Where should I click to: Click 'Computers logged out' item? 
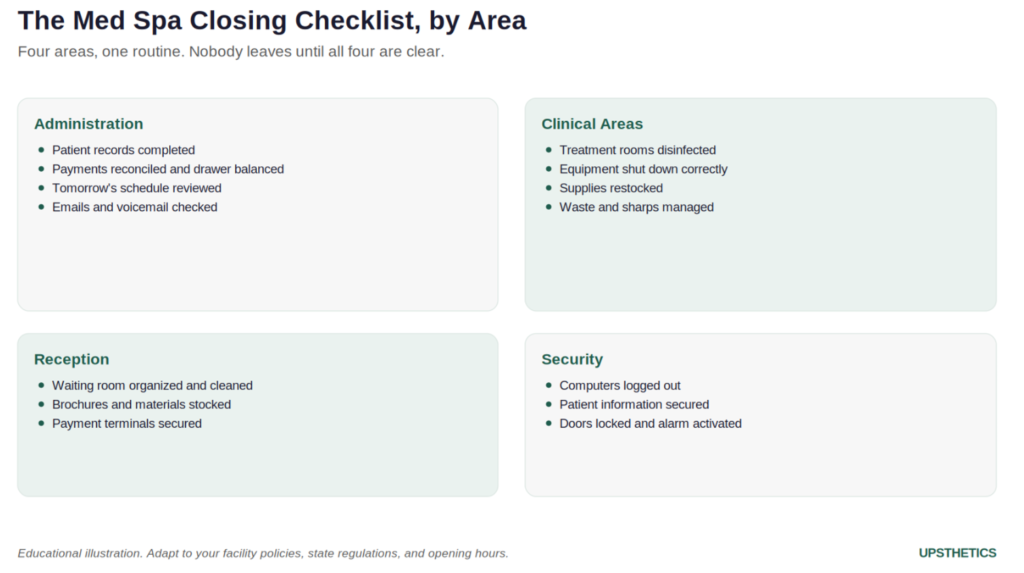(x=620, y=385)
